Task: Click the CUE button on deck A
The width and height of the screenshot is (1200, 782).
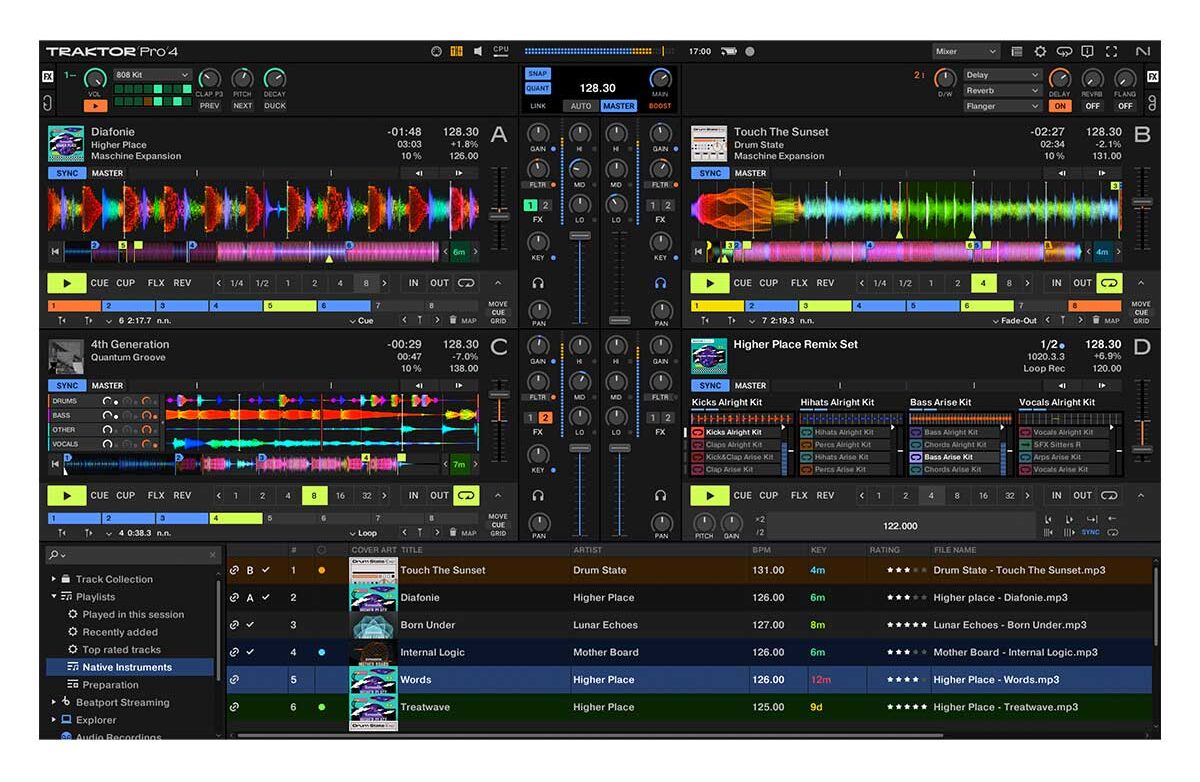Action: tap(100, 283)
